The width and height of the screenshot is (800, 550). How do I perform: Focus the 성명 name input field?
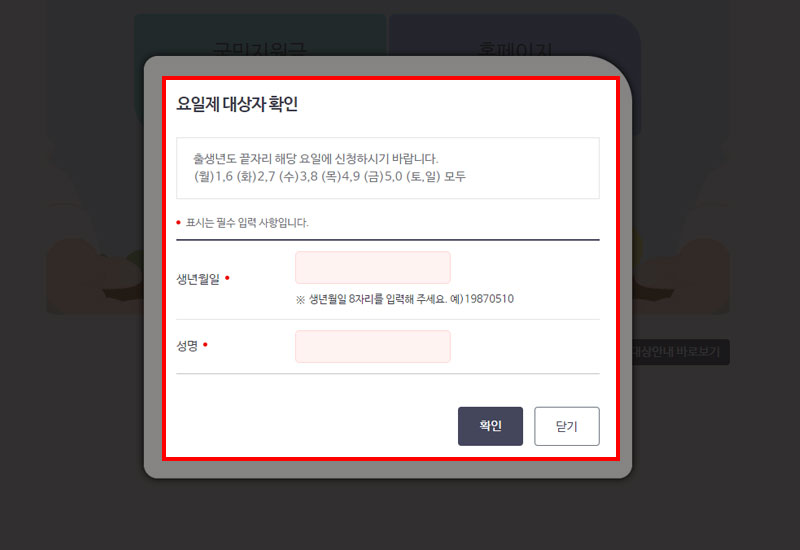click(372, 346)
